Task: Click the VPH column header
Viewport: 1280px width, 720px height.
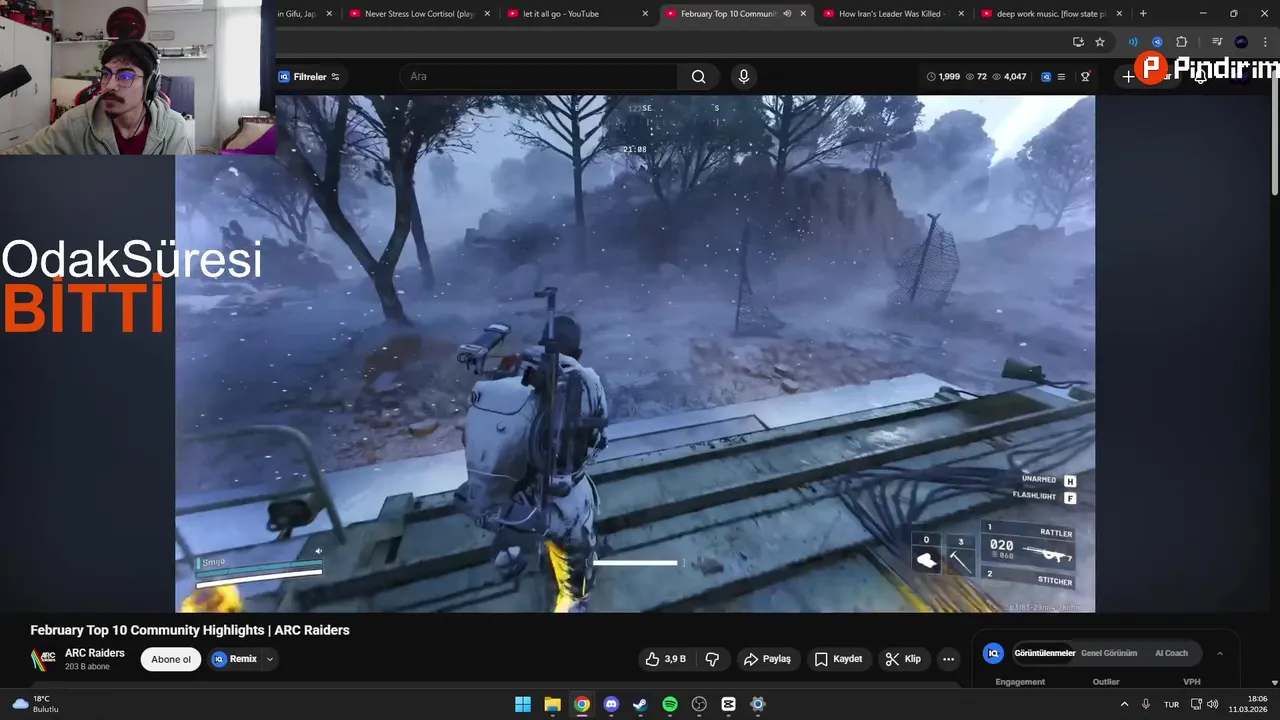Action: point(1192,682)
